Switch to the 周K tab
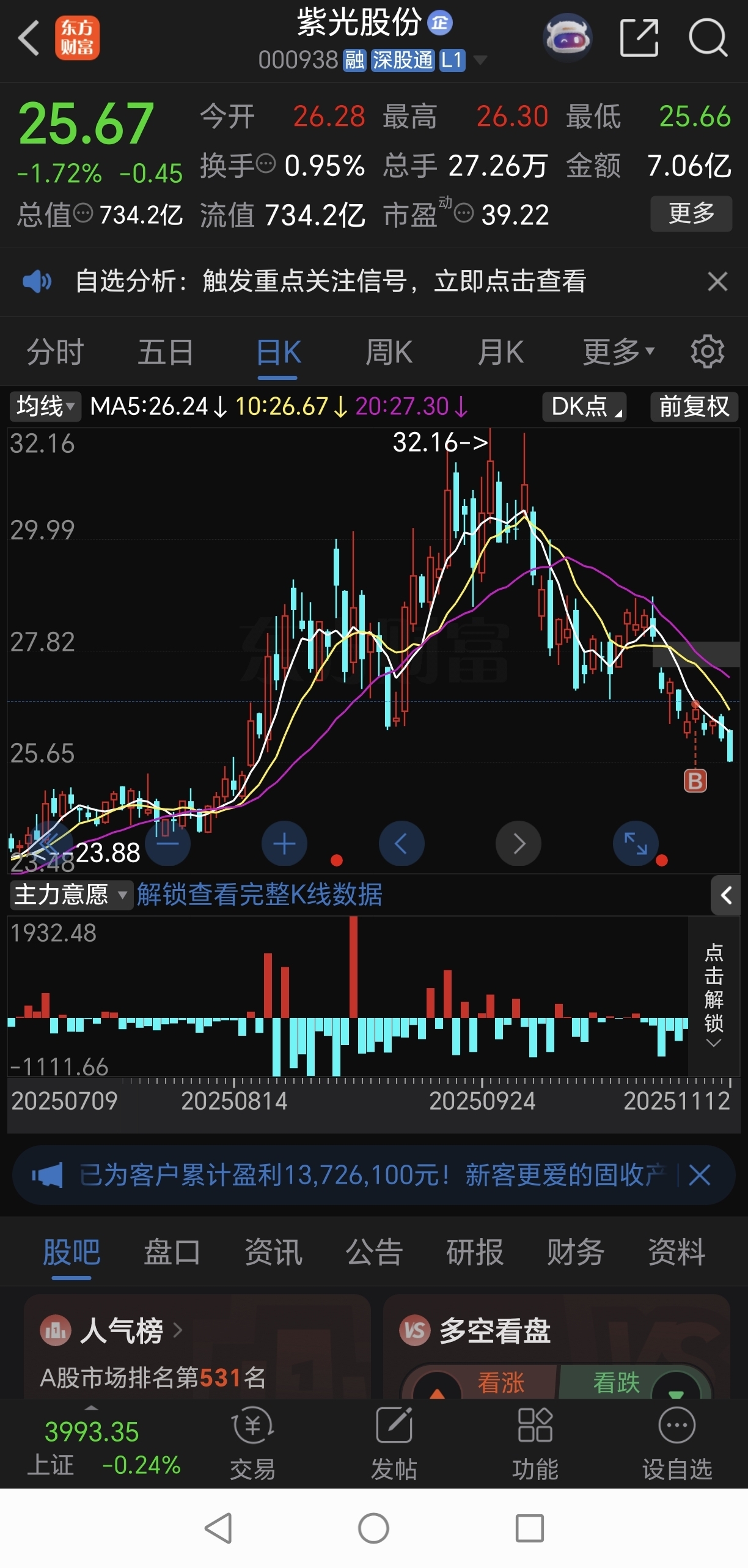Viewport: 748px width, 1568px height. click(x=389, y=353)
